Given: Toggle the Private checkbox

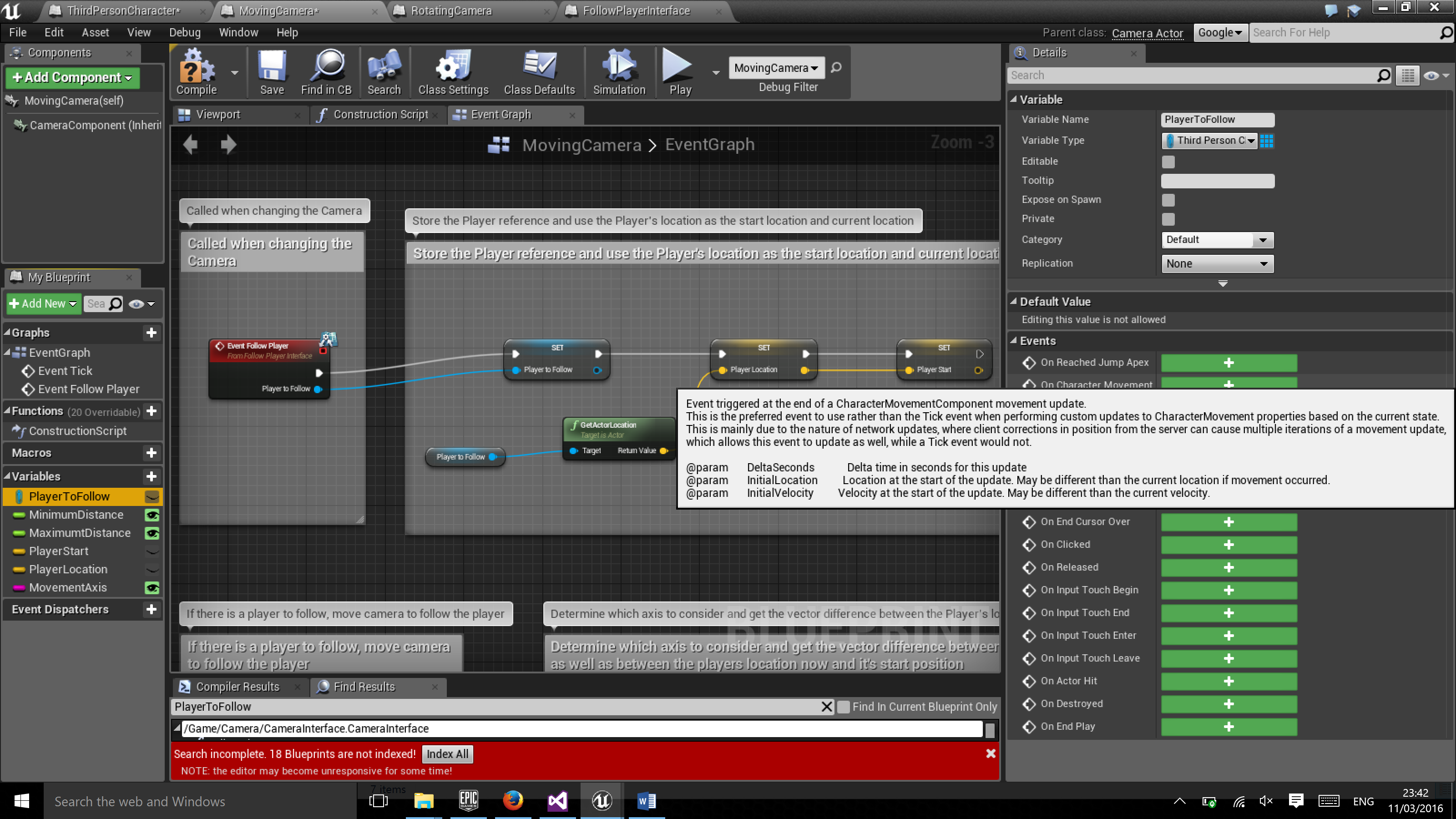Looking at the screenshot, I should (1168, 219).
